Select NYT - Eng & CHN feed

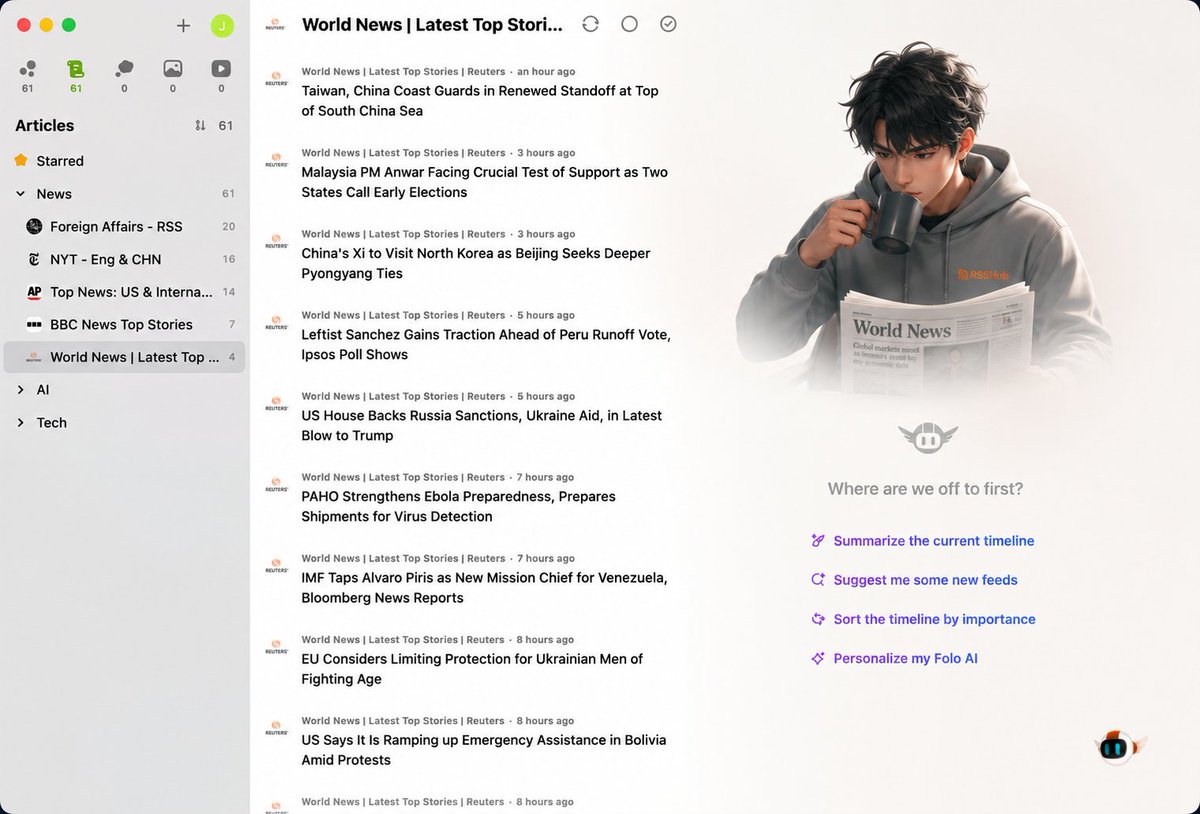click(123, 259)
